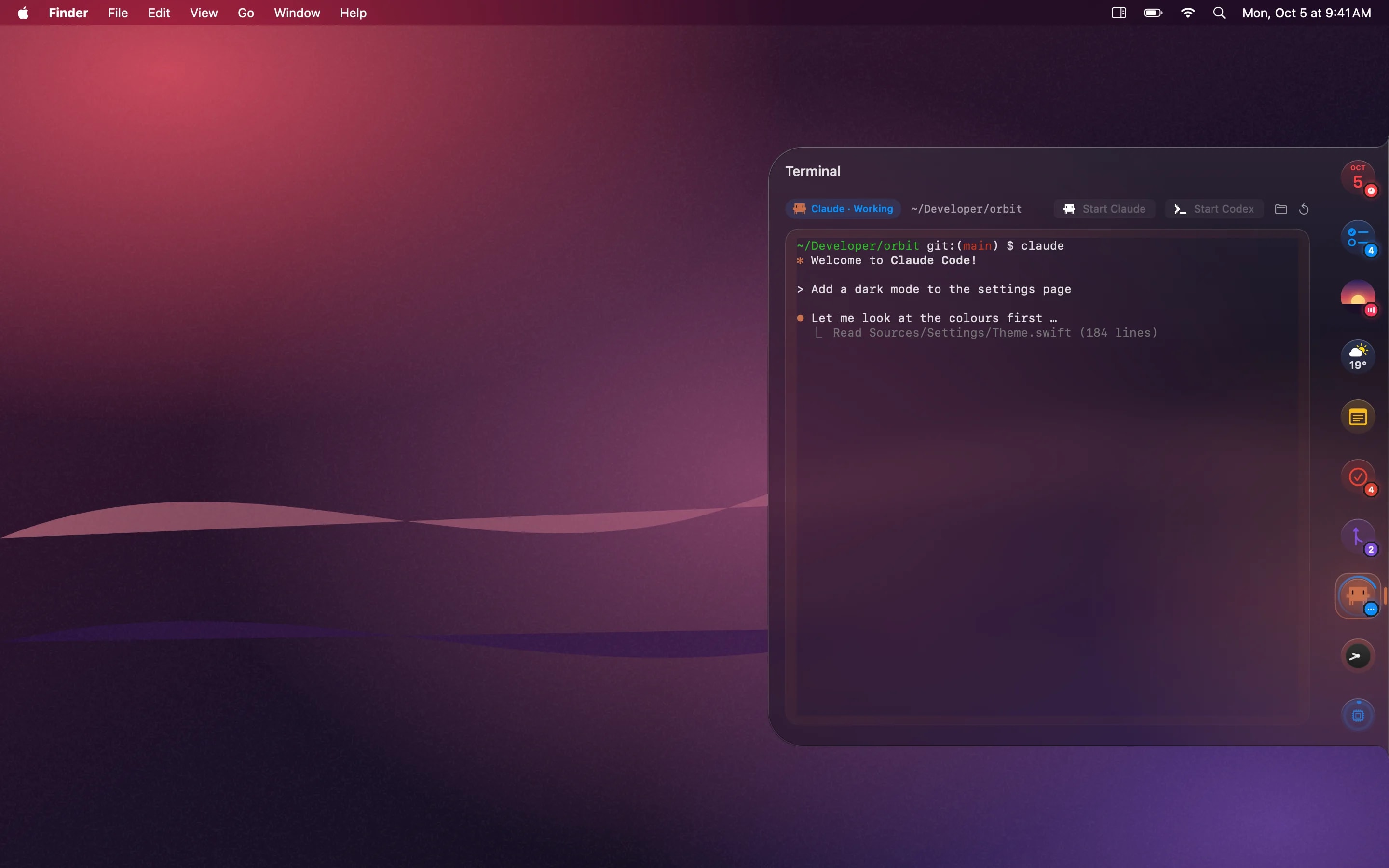
Task: Click the restart arrow icon in Terminal toolbar
Action: 1304,209
